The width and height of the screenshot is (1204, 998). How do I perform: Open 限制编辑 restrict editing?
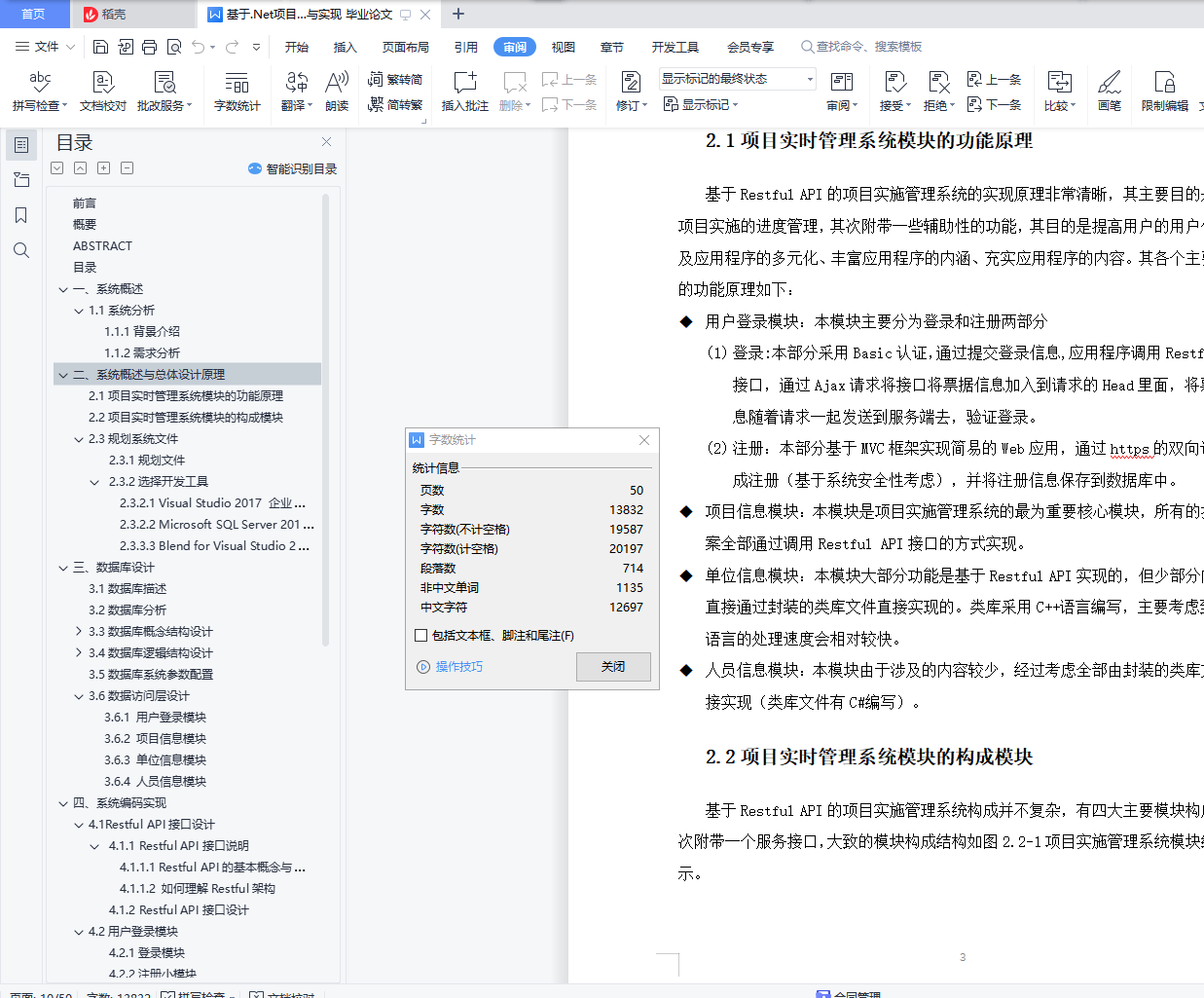click(1164, 92)
